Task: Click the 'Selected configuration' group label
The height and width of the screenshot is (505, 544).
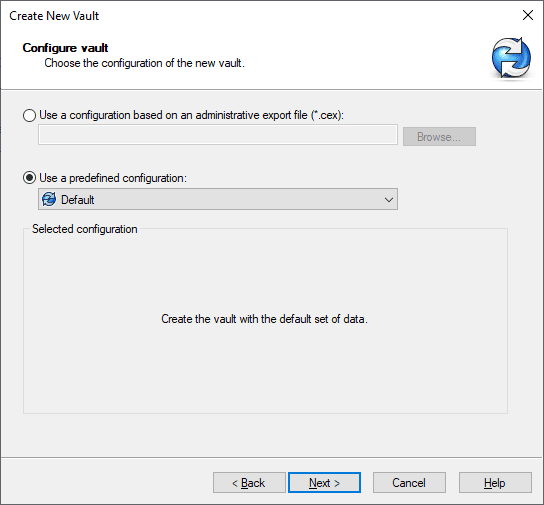Action: click(x=85, y=229)
